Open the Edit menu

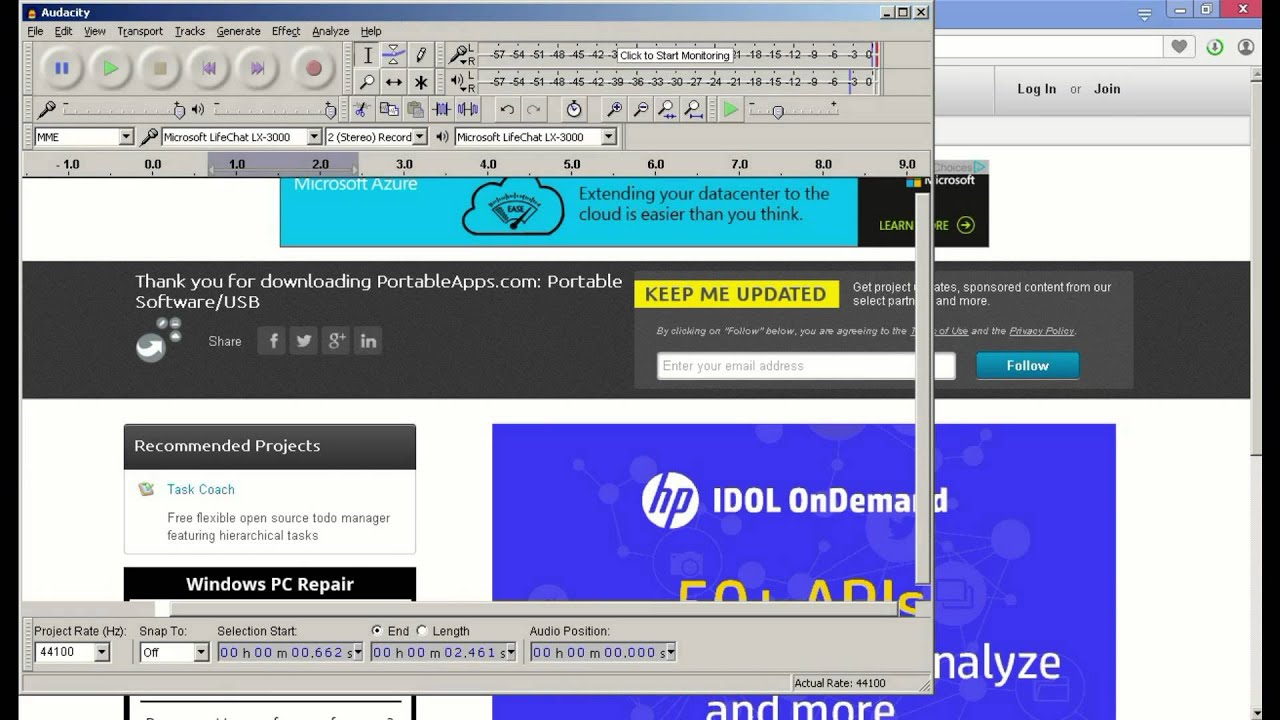pyautogui.click(x=63, y=31)
